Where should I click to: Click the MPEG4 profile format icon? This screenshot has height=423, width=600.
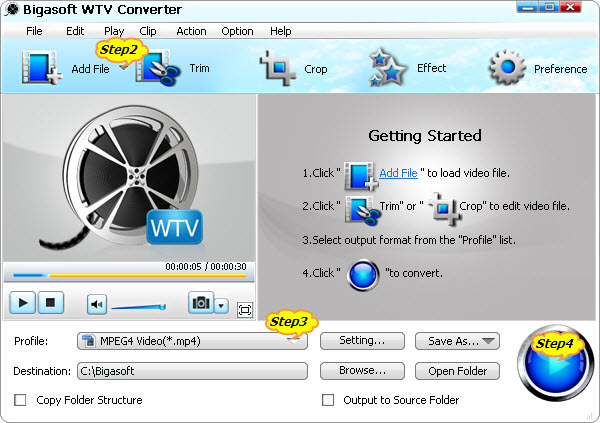tap(88, 341)
